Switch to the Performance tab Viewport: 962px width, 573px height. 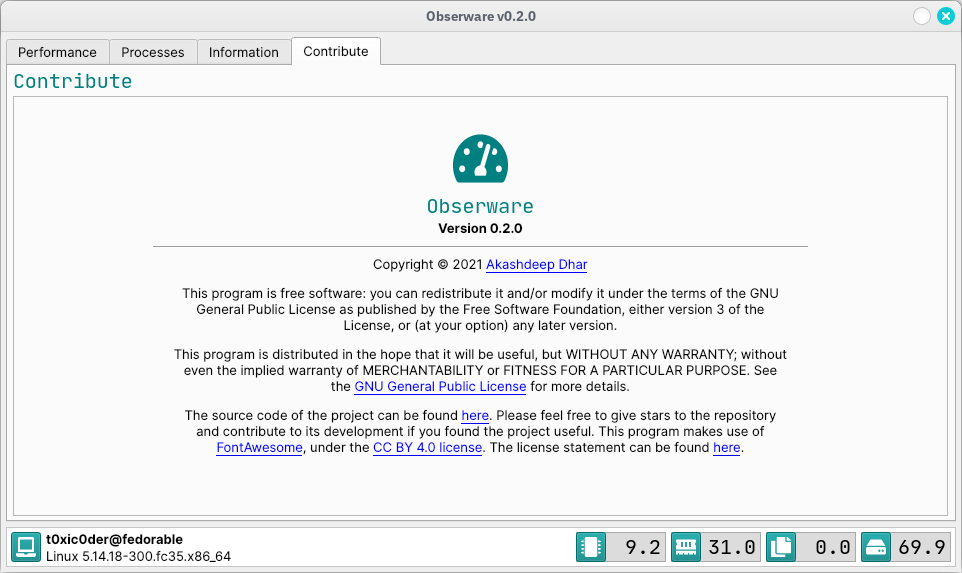(x=58, y=52)
